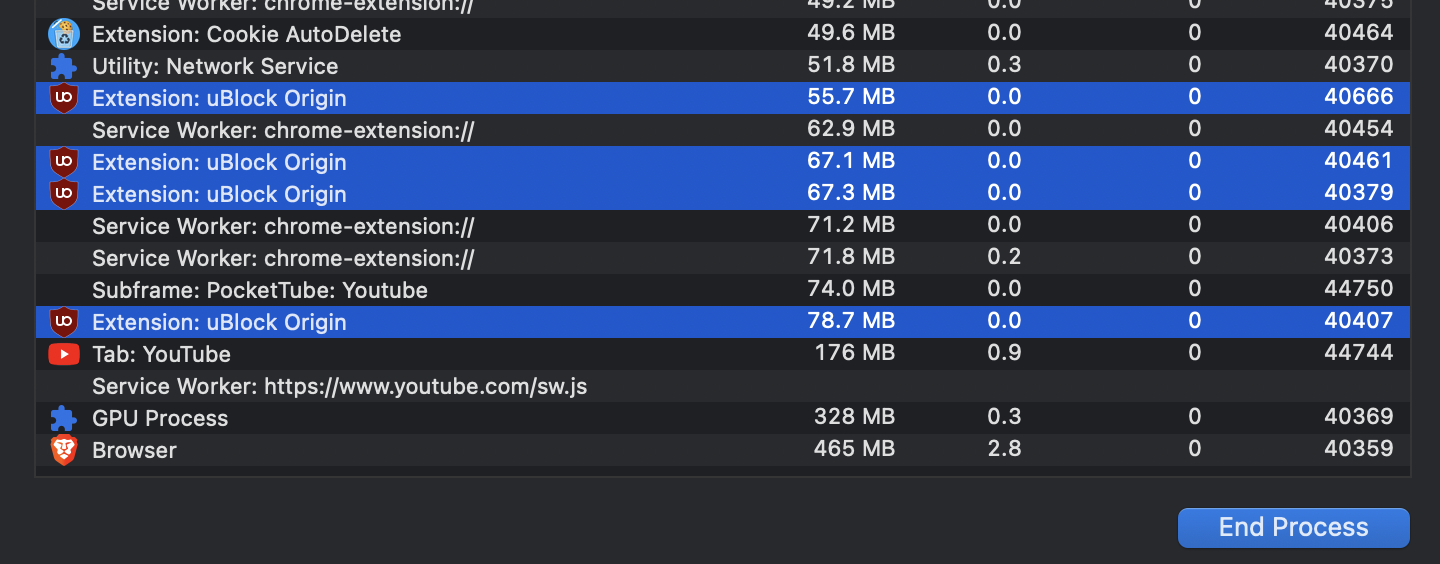The height and width of the screenshot is (564, 1440).
Task: Click the uBlock Origin shield icon at 78.7 MB
Action: tap(64, 322)
